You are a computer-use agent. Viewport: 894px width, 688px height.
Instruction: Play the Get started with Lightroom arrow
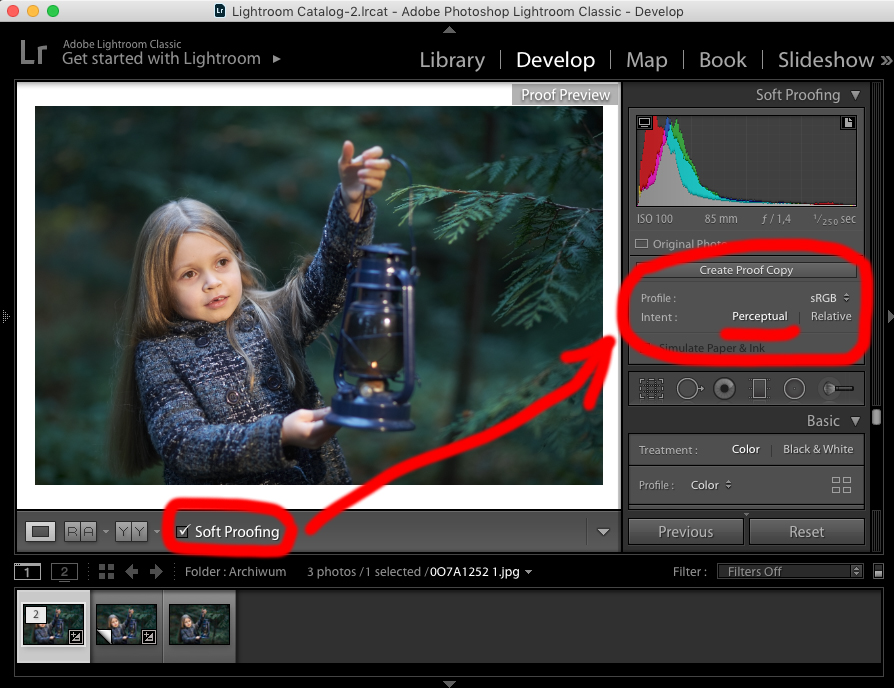click(x=277, y=59)
